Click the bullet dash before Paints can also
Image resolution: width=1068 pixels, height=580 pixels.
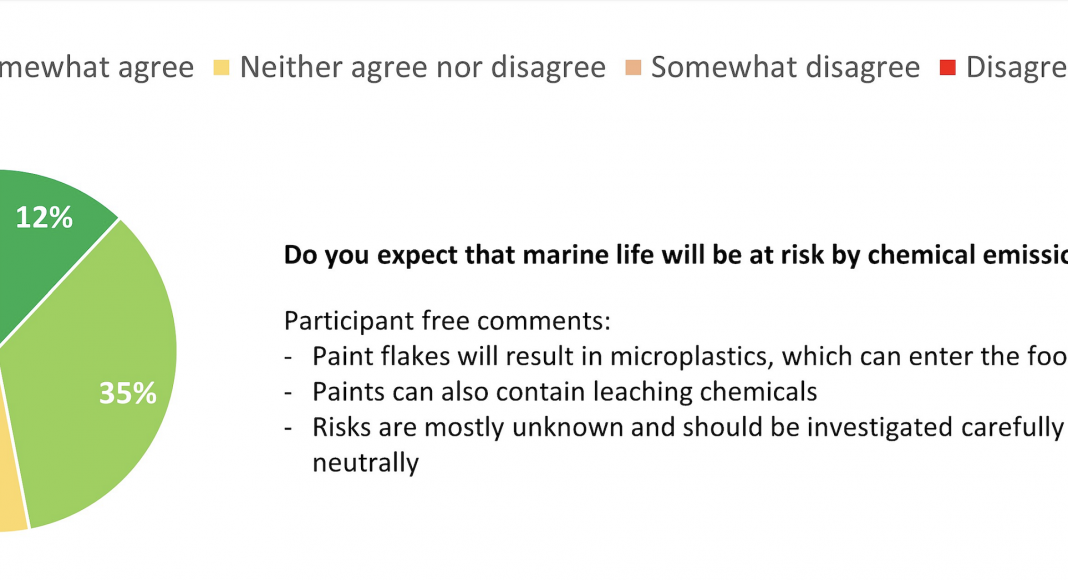[x=289, y=393]
